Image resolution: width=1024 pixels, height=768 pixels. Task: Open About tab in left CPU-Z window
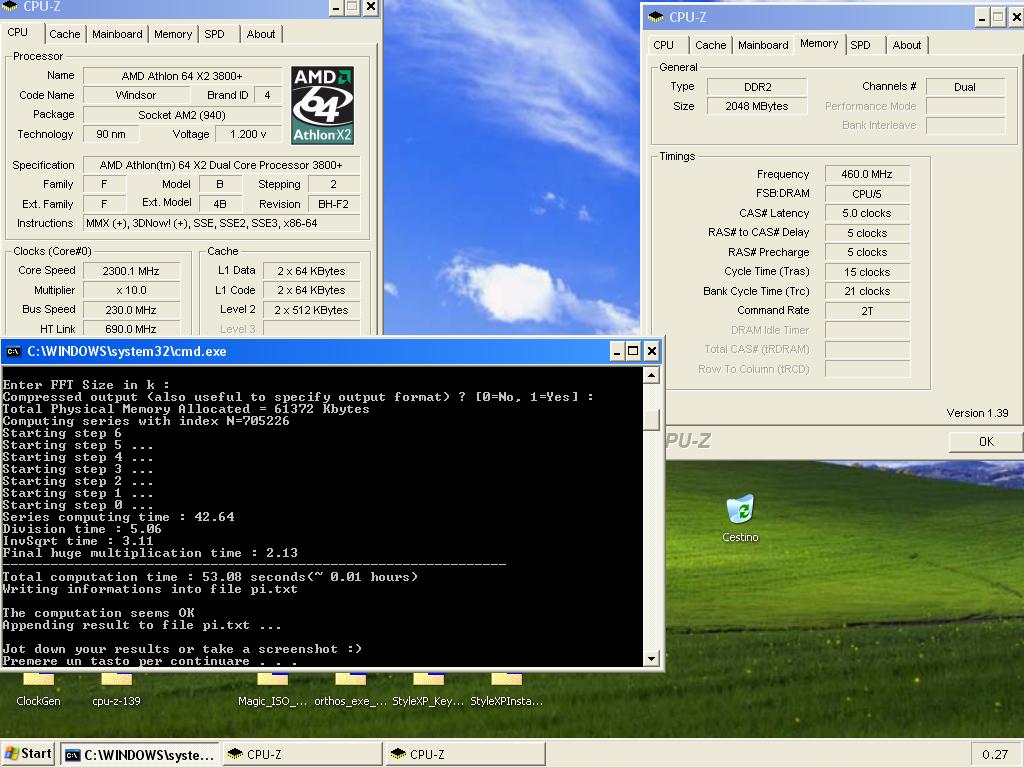click(x=261, y=34)
